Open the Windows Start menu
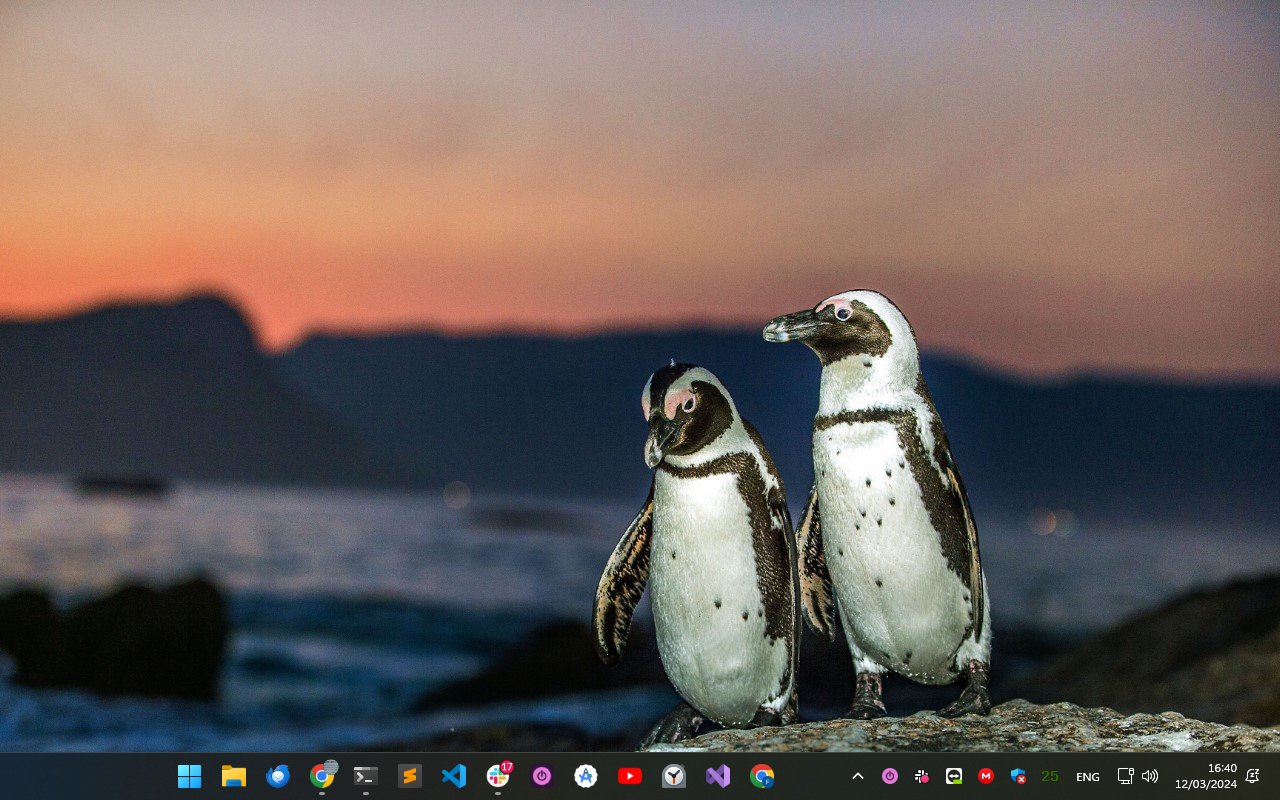Screen dimensions: 1280x800 point(189,776)
